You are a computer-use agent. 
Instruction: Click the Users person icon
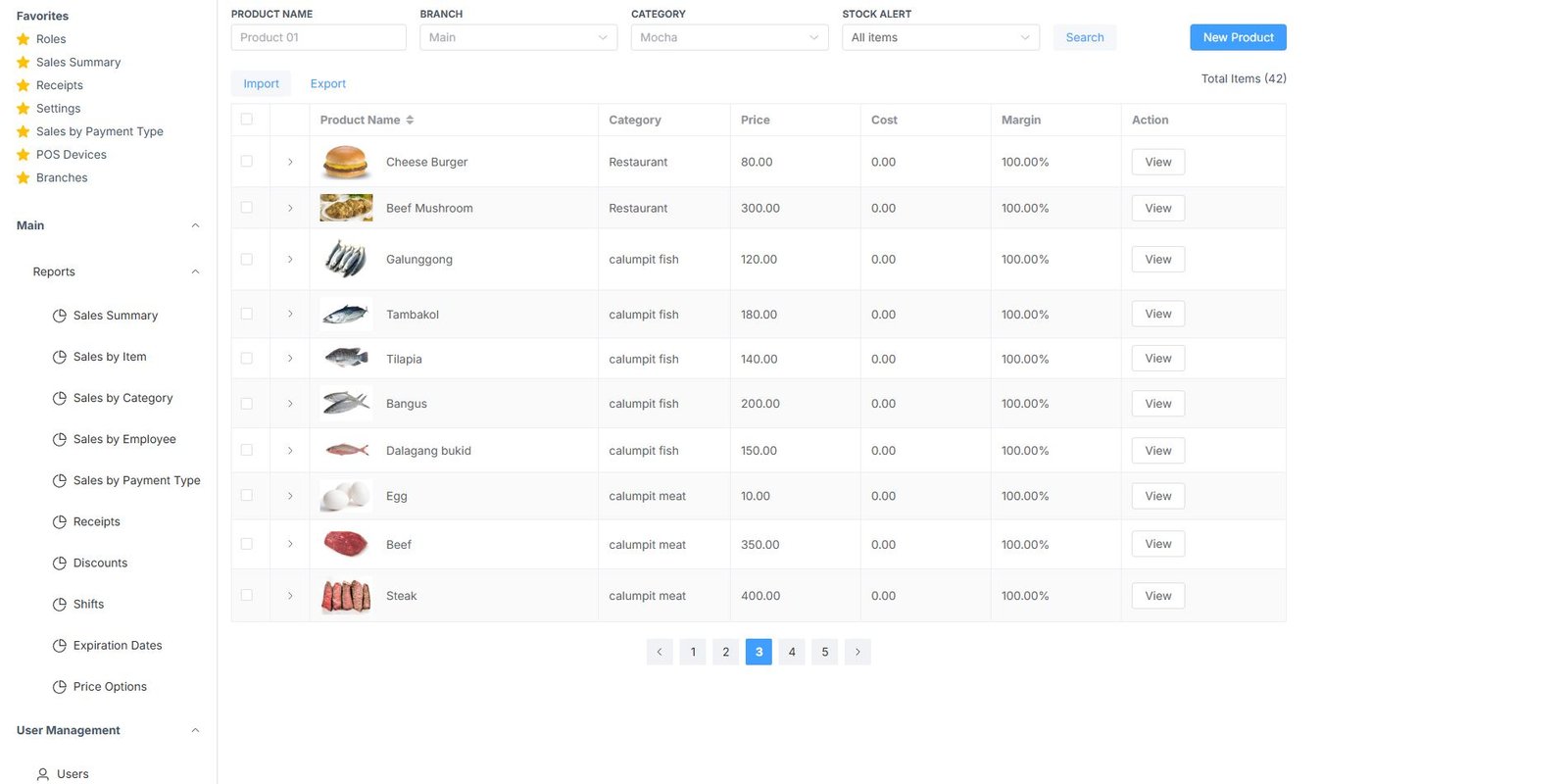coord(43,774)
